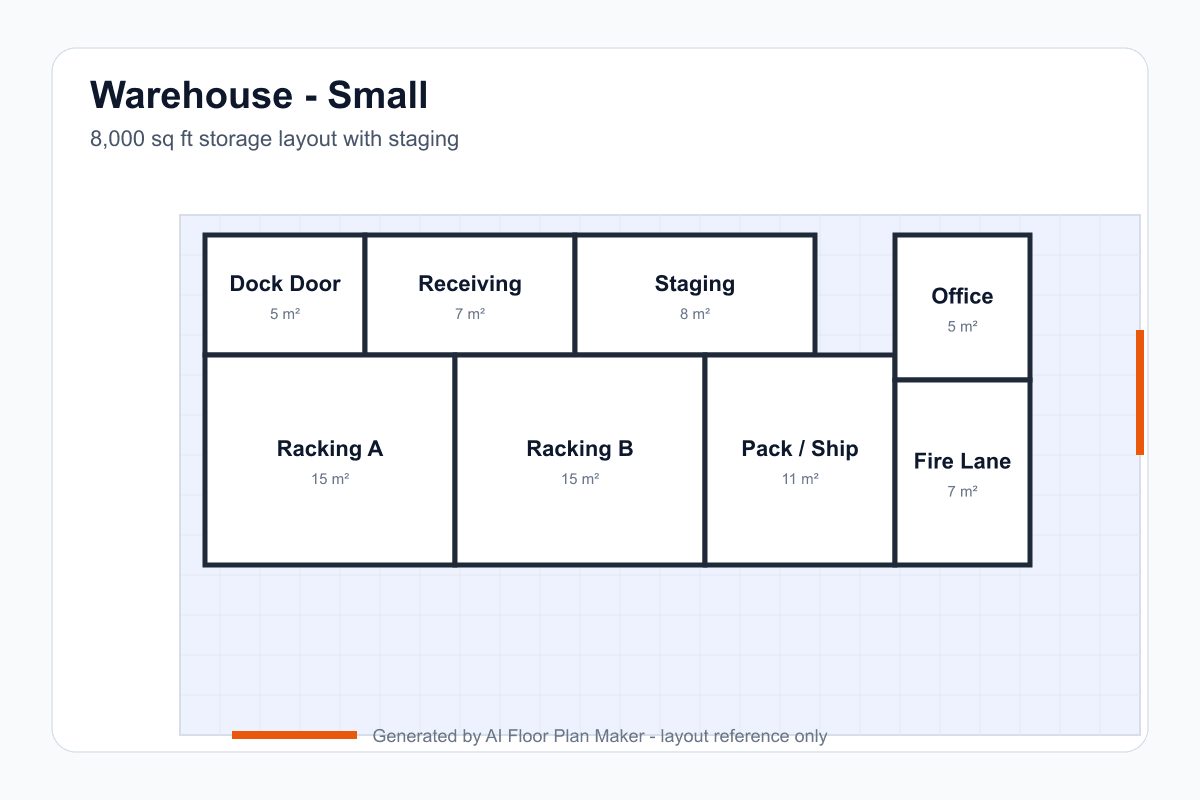Pick the Racking A area
This screenshot has height=800, width=1200.
coord(330,460)
